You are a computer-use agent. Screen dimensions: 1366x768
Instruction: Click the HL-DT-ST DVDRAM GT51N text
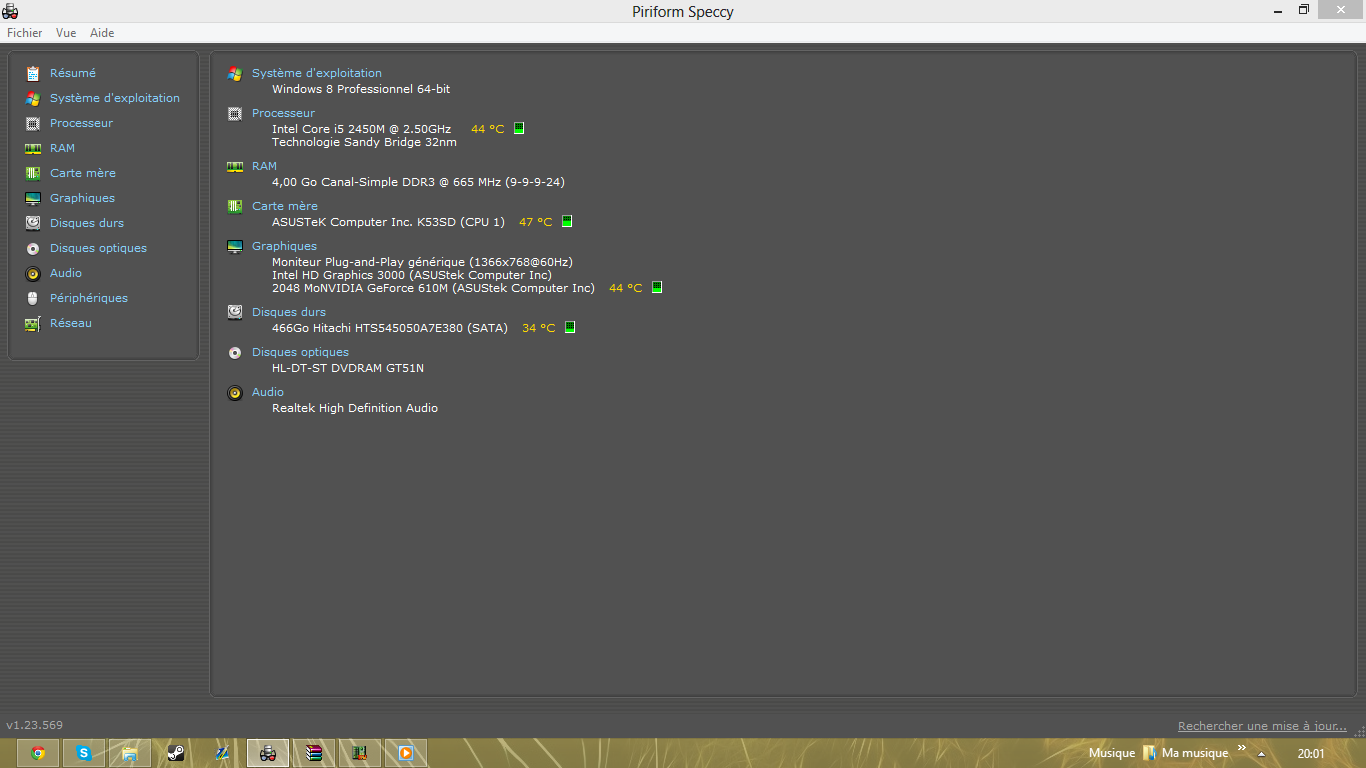pos(348,368)
